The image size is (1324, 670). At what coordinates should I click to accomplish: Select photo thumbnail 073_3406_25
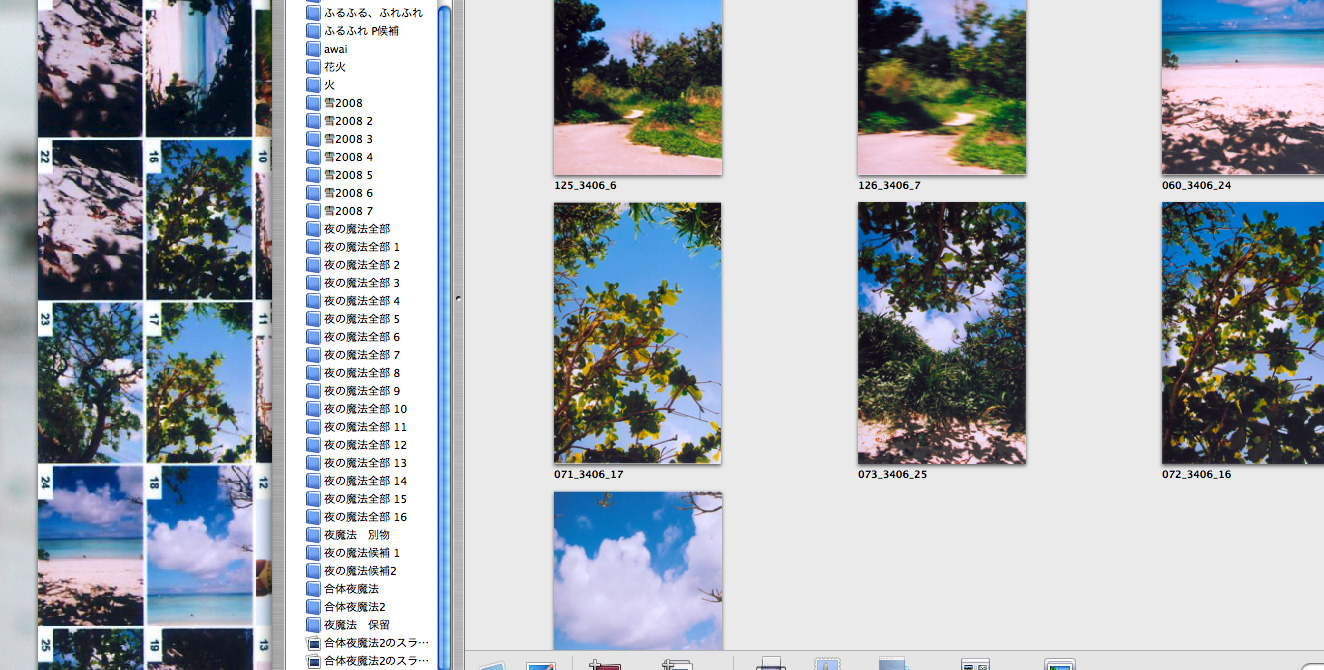point(942,333)
